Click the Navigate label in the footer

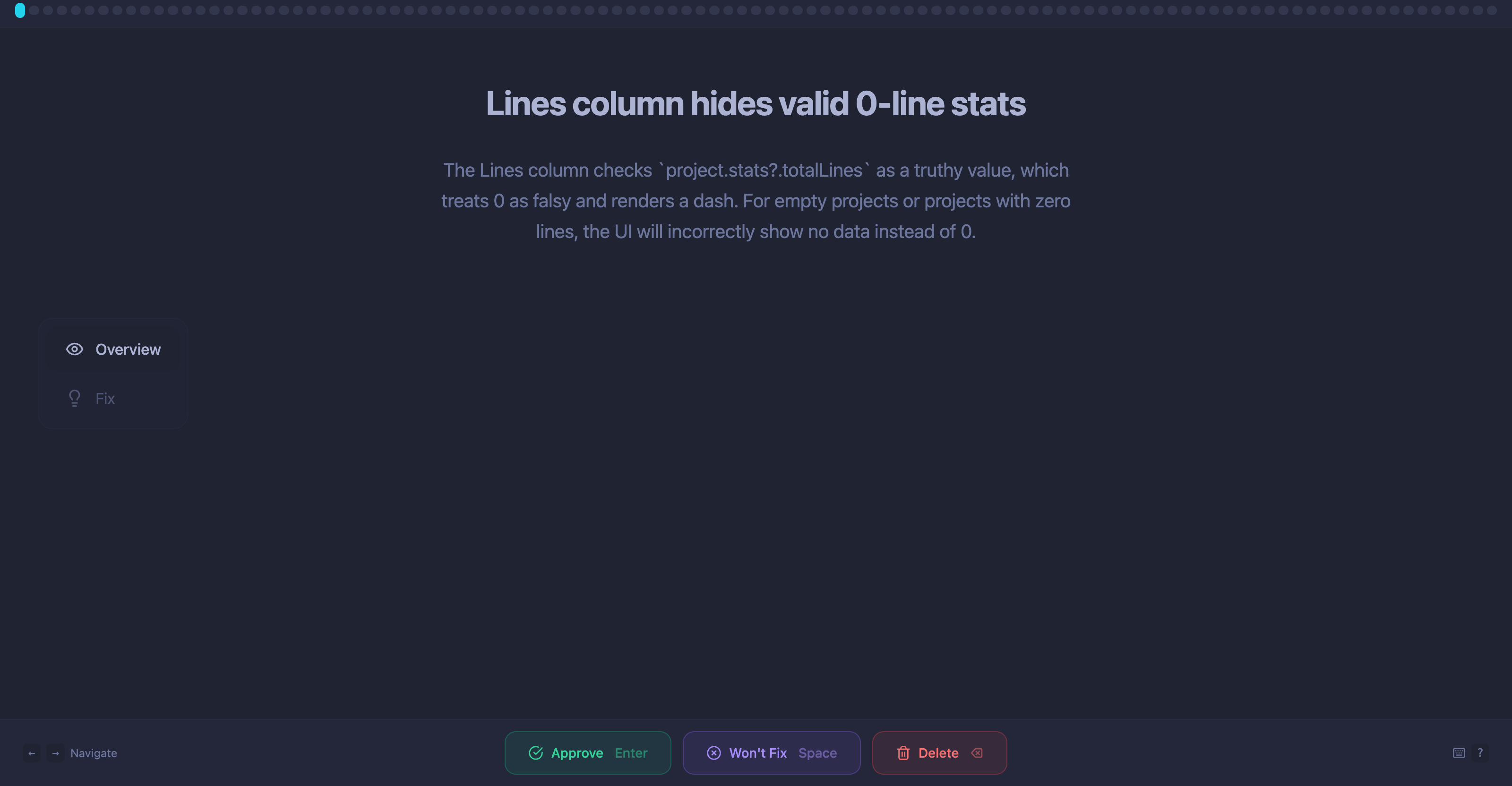pos(94,753)
